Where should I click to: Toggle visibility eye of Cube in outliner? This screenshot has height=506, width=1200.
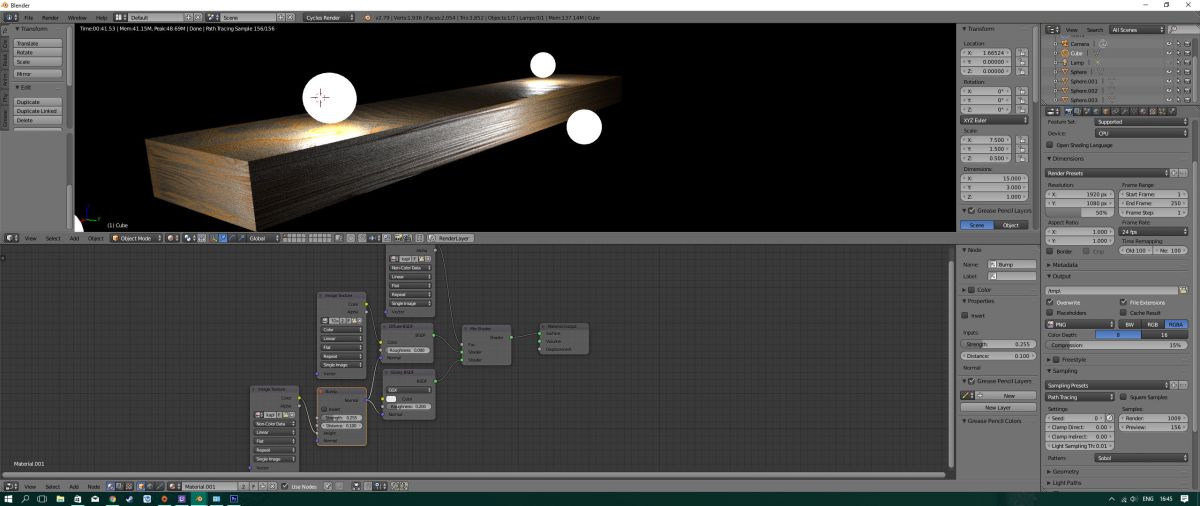(1167, 53)
